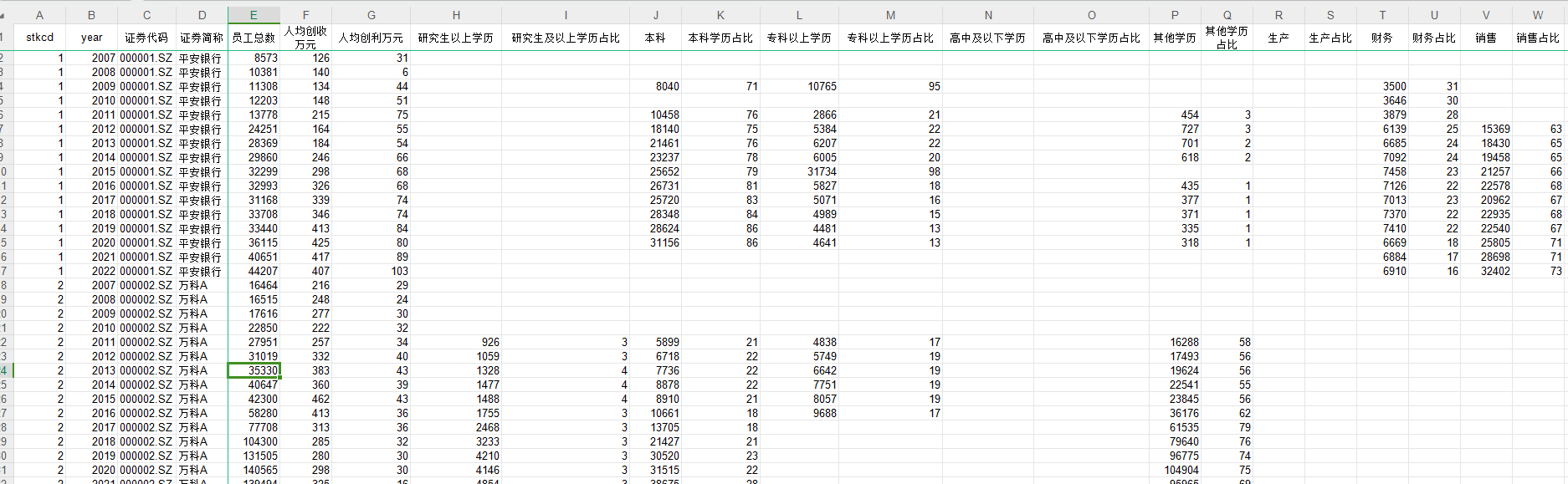Select column W header
1568x484 pixels.
[x=1538, y=15]
